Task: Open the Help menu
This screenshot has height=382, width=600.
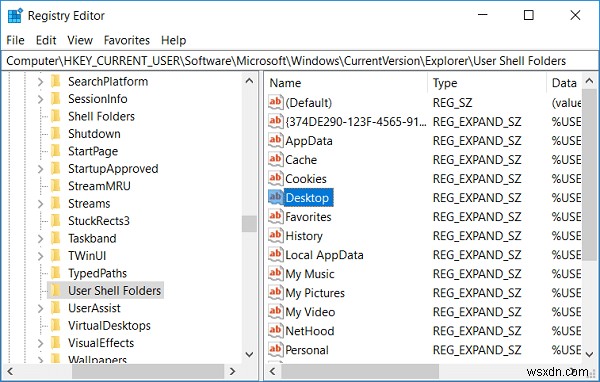Action: [173, 40]
